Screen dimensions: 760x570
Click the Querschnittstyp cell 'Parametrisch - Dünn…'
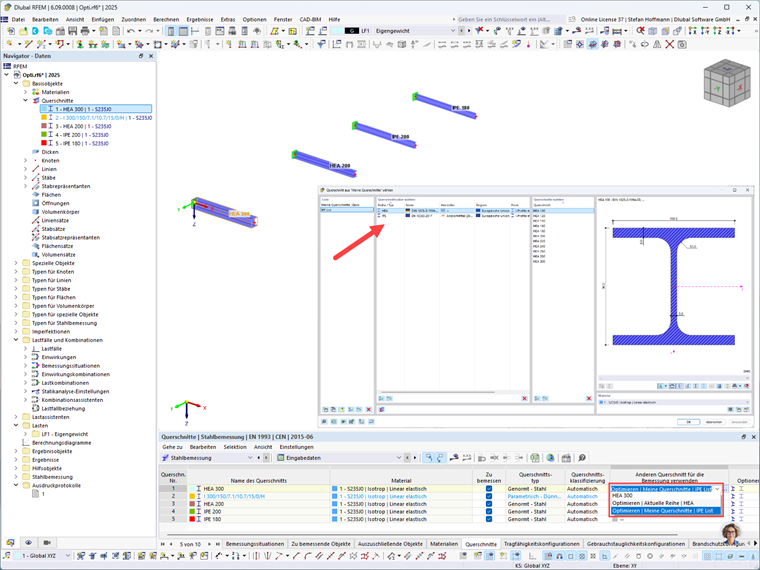(535, 496)
